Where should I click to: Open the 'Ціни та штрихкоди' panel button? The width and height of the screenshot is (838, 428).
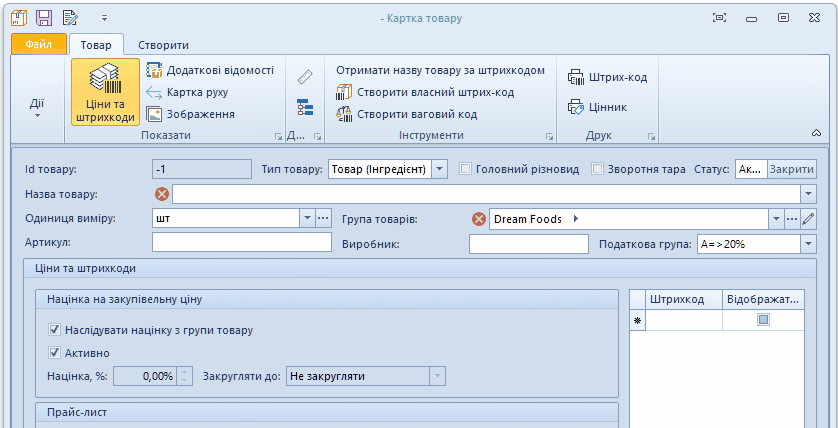click(105, 92)
